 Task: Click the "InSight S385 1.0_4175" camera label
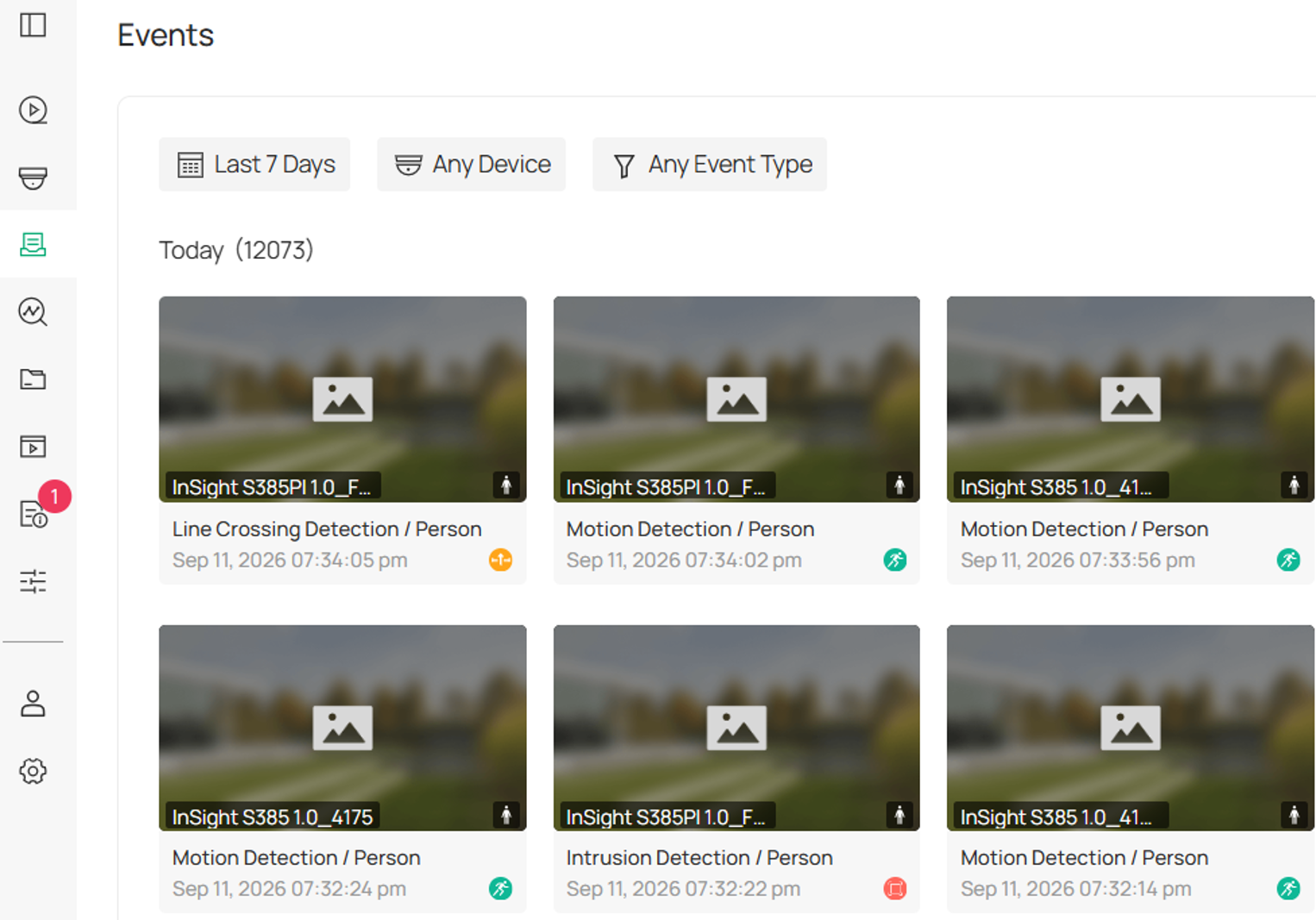273,817
